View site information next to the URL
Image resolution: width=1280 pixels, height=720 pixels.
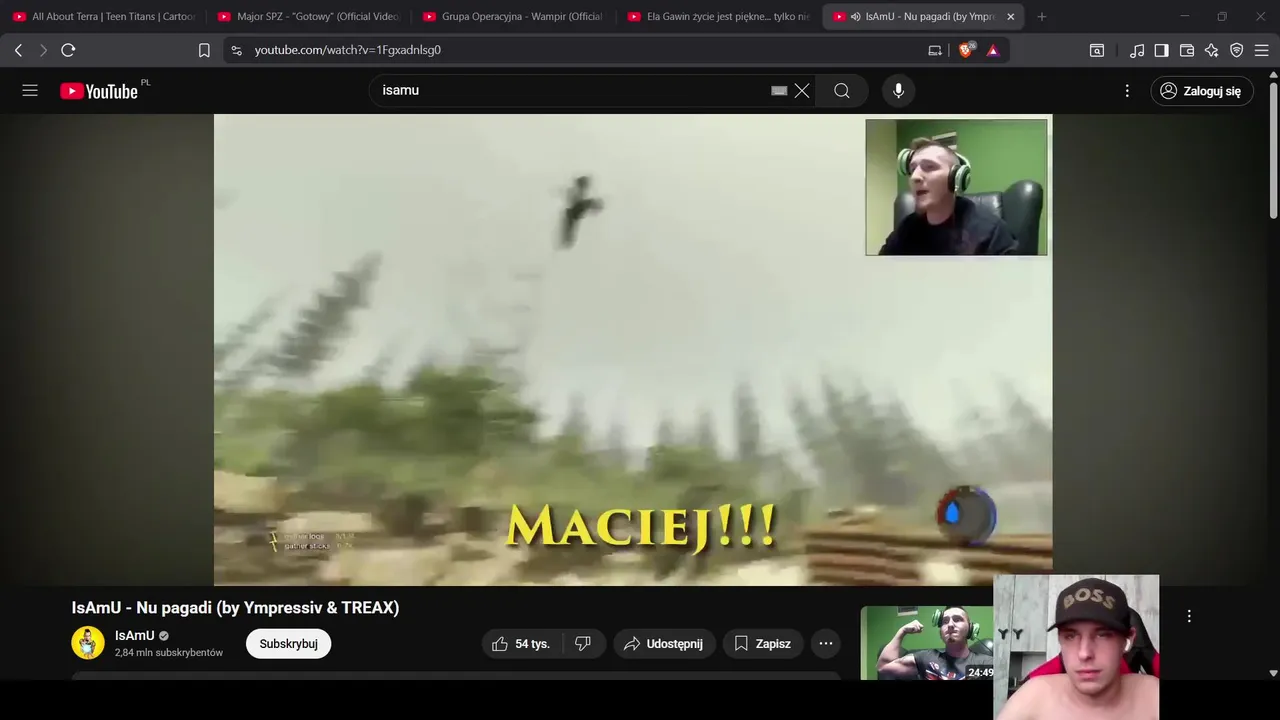click(x=236, y=50)
